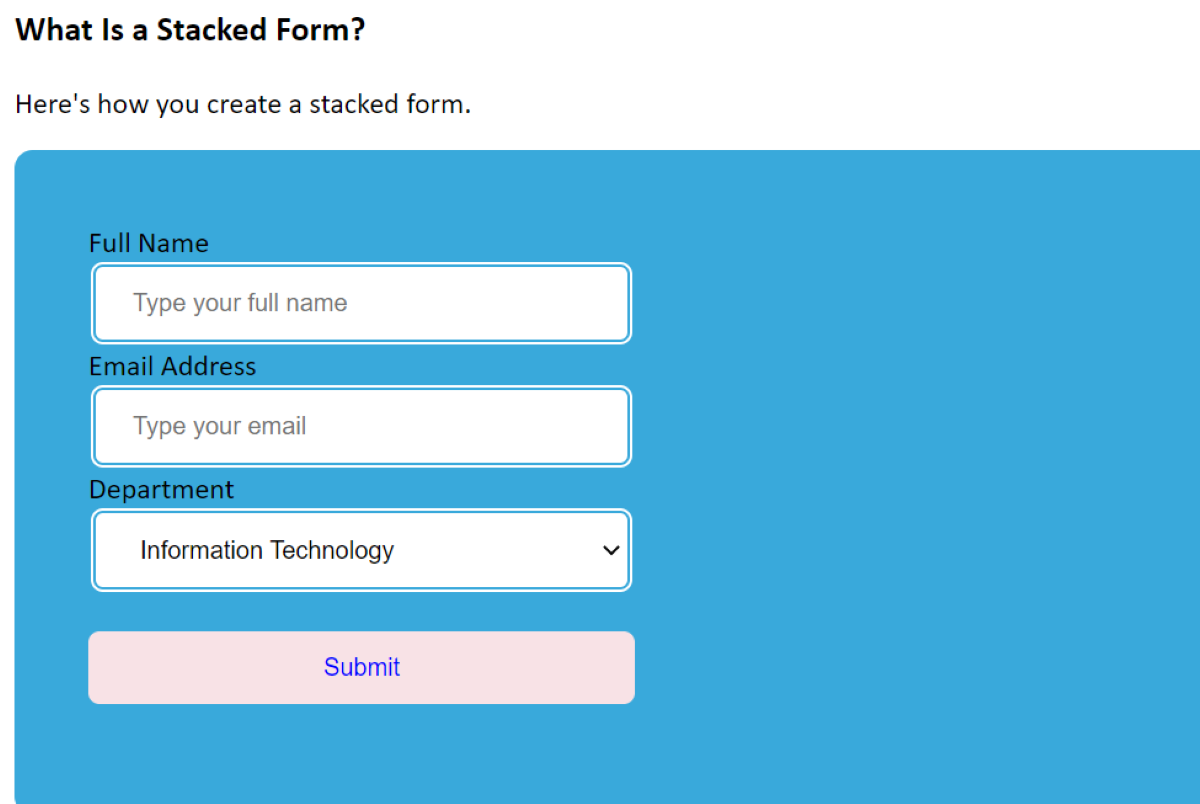Click the "Type your full name" placeholder
This screenshot has width=1200, height=804.
tap(240, 303)
